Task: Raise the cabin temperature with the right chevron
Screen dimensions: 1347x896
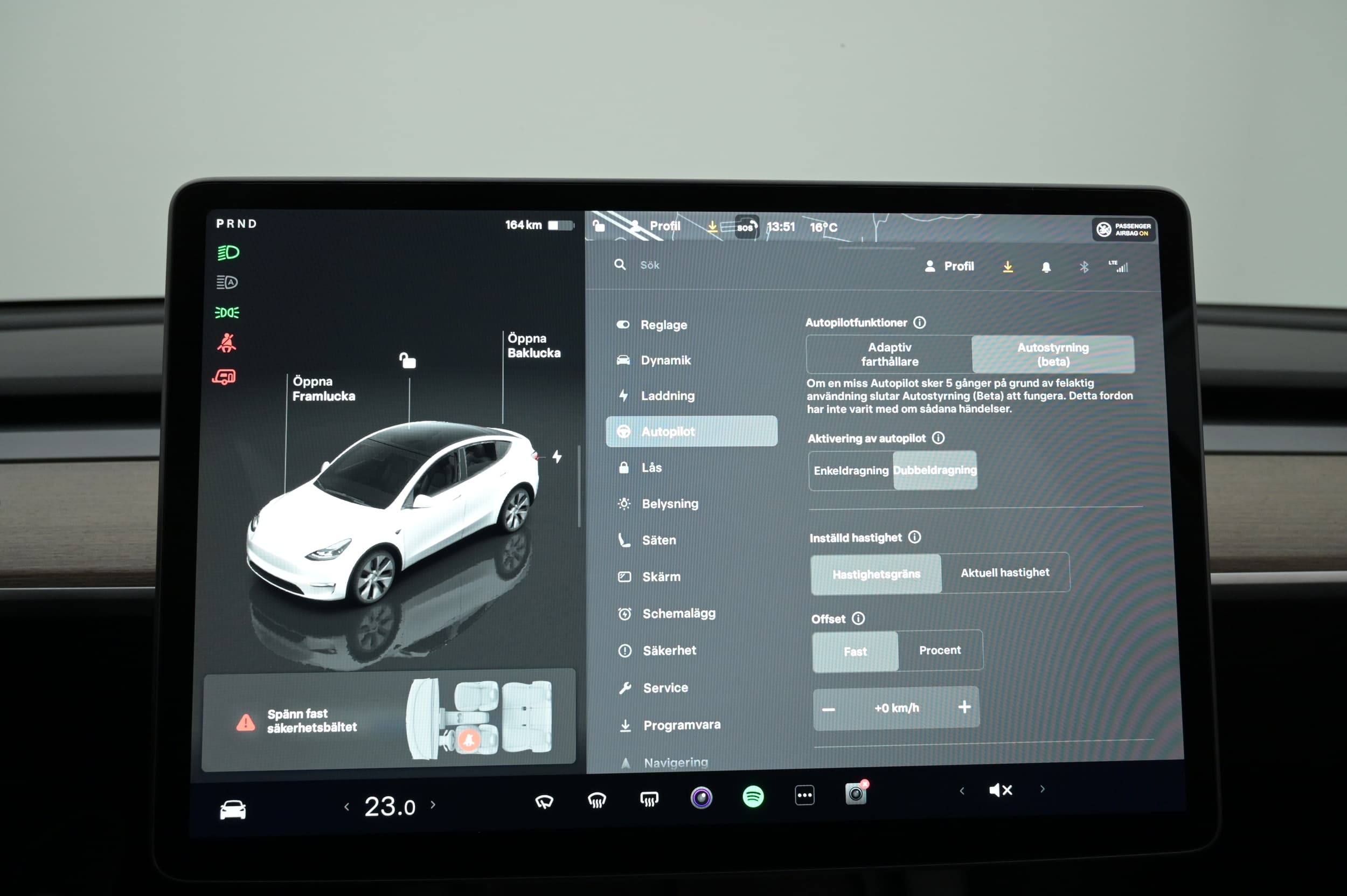Action: [433, 804]
